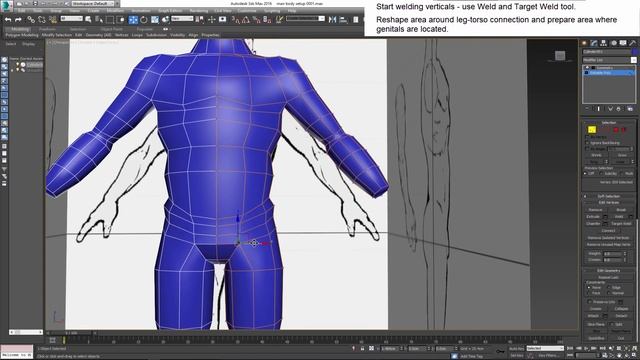Image resolution: width=640 pixels, height=360 pixels.
Task: Activate the Select and Move tool
Action: [x=133, y=19]
